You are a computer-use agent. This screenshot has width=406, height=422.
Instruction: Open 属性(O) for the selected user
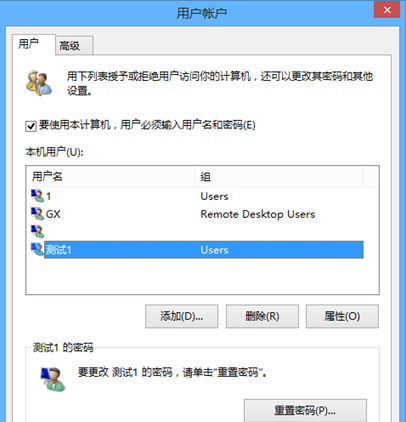[342, 316]
